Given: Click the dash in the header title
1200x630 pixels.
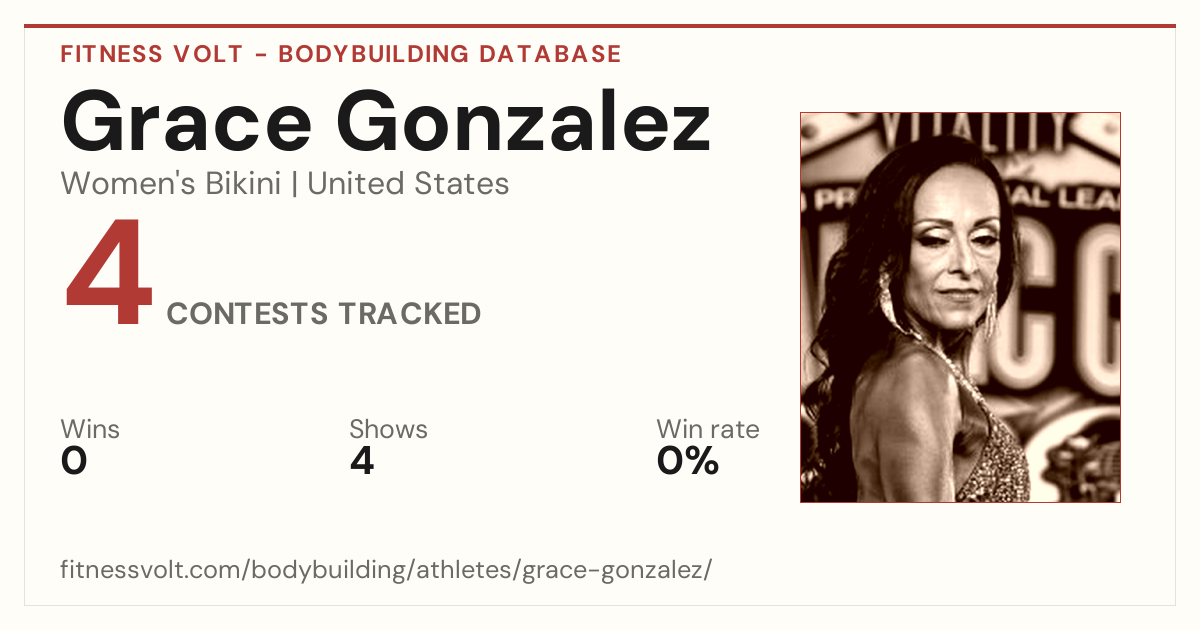Looking at the screenshot, I should click(x=260, y=55).
